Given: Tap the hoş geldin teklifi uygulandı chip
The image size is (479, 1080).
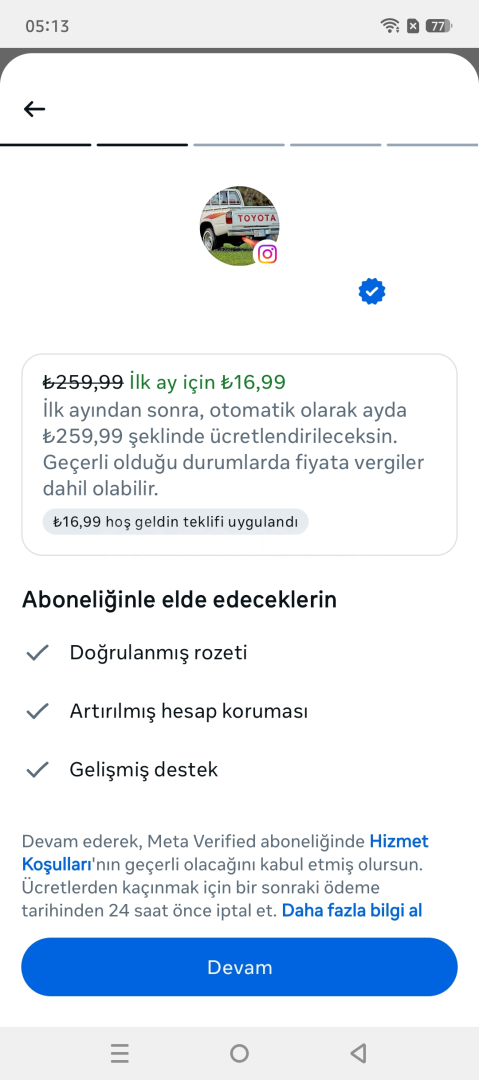Looking at the screenshot, I should click(x=176, y=521).
